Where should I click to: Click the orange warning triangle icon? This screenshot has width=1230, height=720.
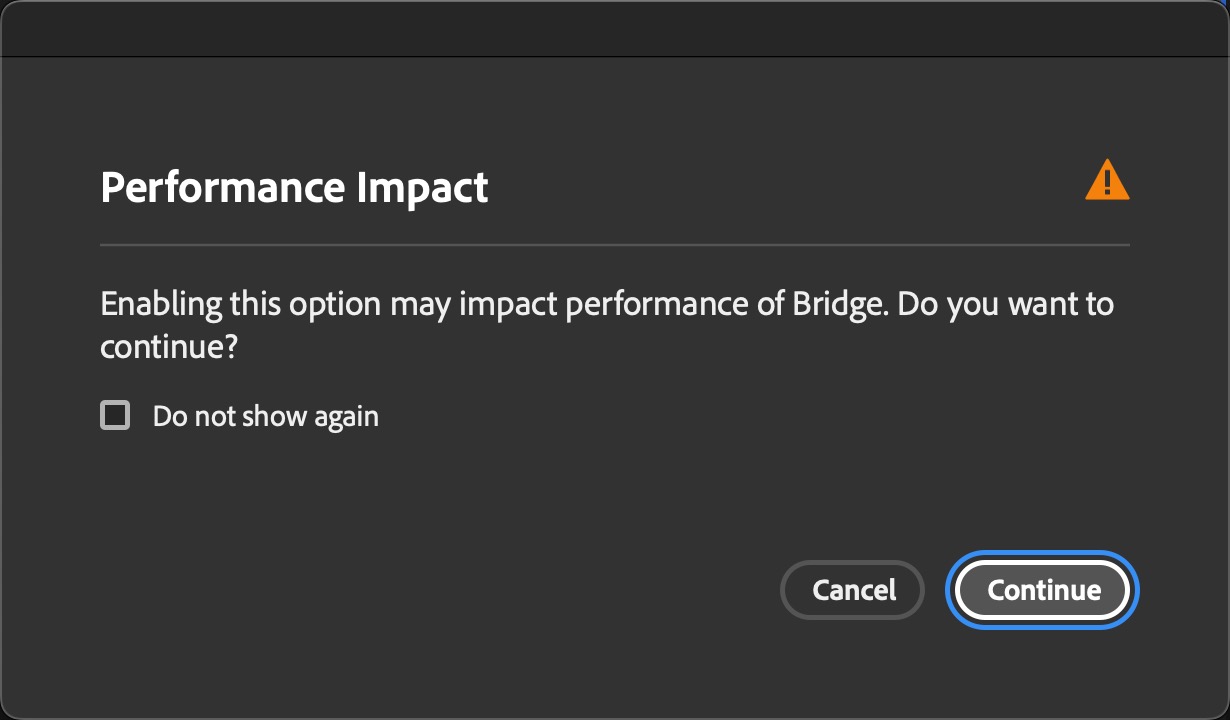tap(1107, 181)
